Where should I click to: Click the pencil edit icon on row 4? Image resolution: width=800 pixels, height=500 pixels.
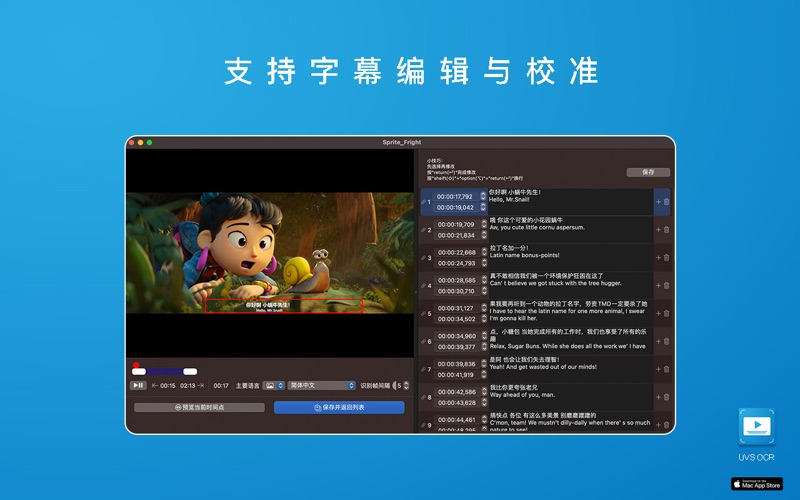[423, 286]
